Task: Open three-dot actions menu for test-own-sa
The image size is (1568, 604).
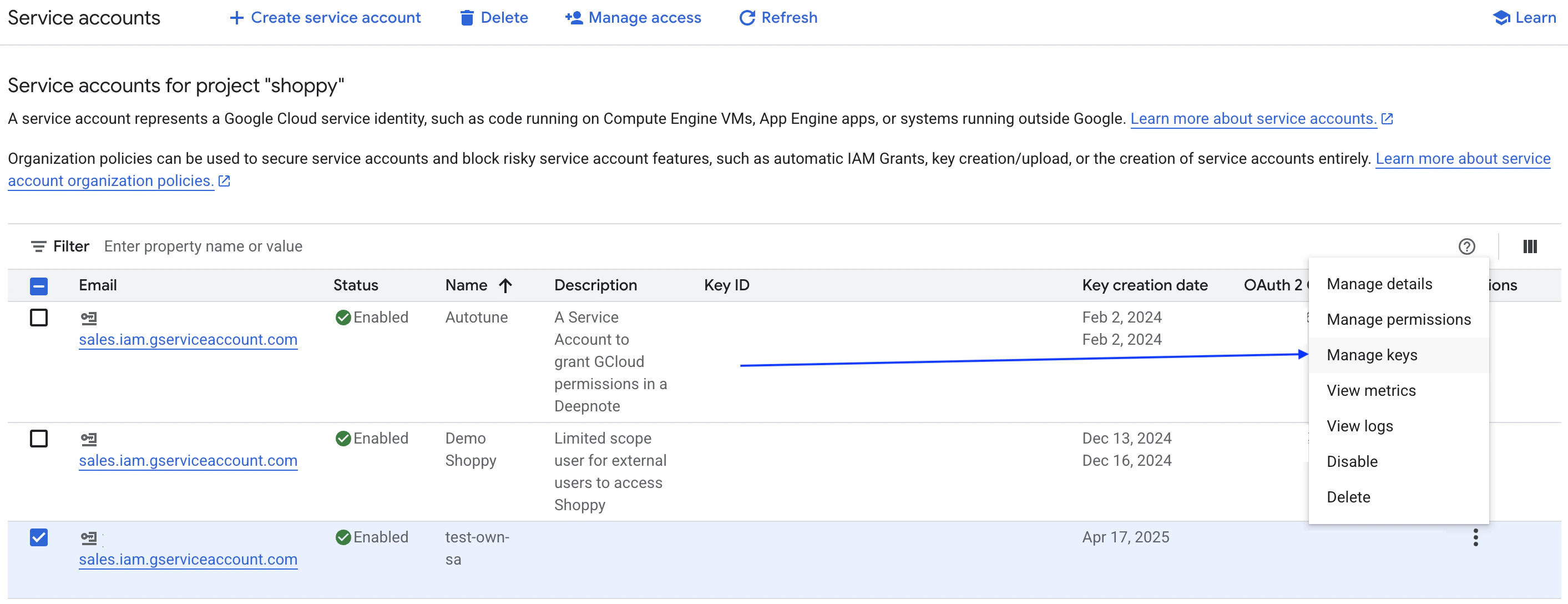Action: click(x=1475, y=537)
